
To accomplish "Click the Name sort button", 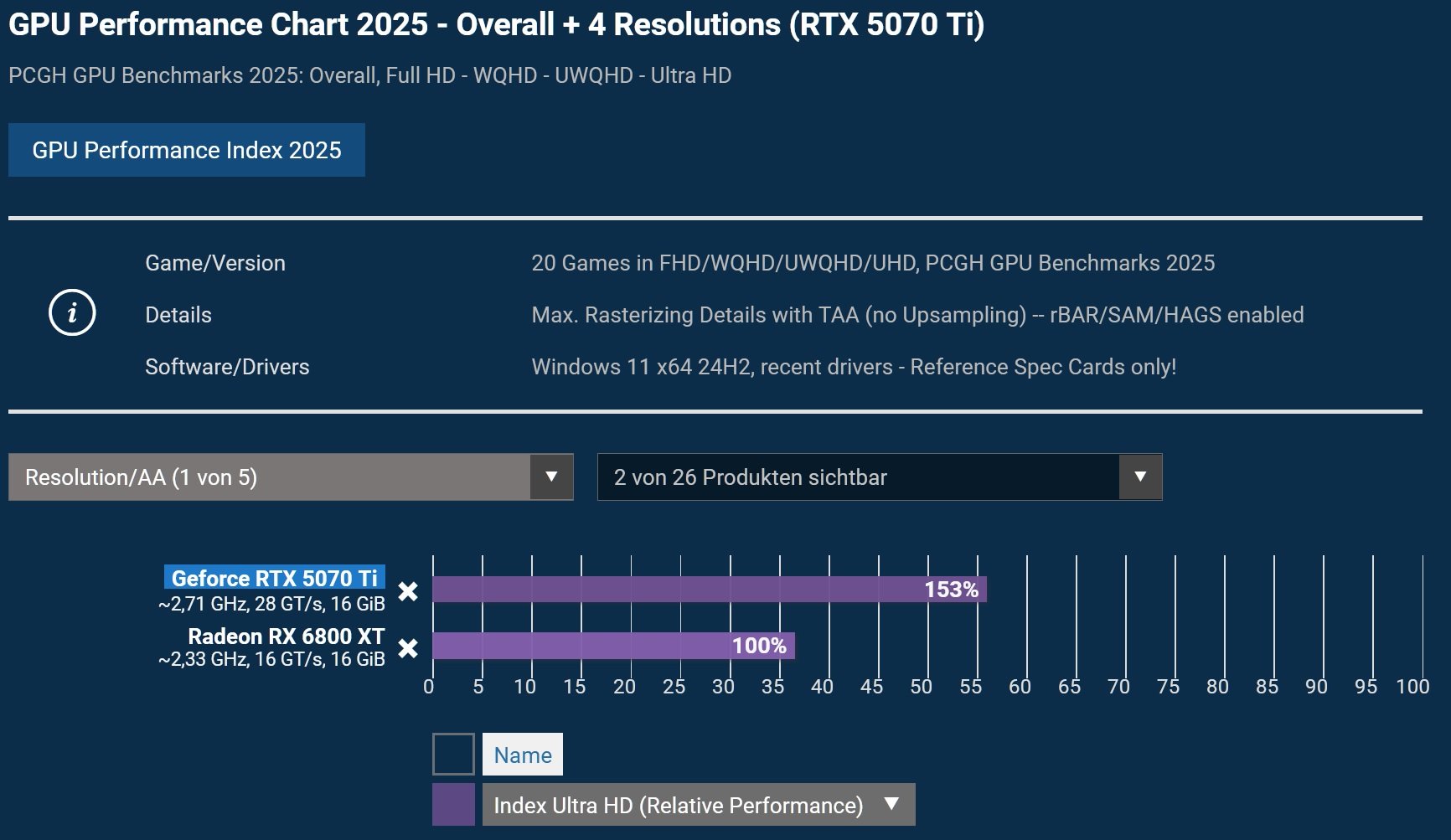I will 523,755.
